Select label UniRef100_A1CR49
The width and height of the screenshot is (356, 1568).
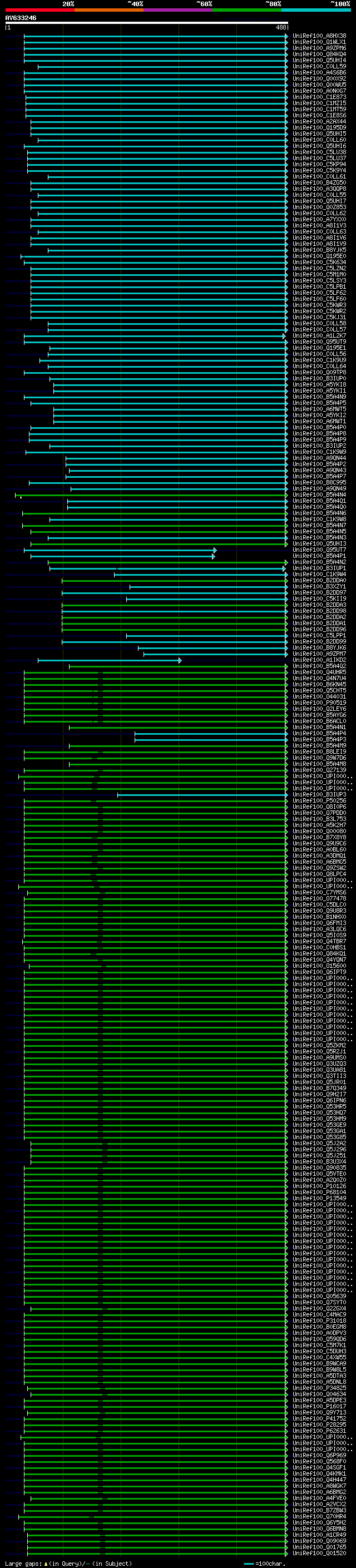click(319, 1535)
